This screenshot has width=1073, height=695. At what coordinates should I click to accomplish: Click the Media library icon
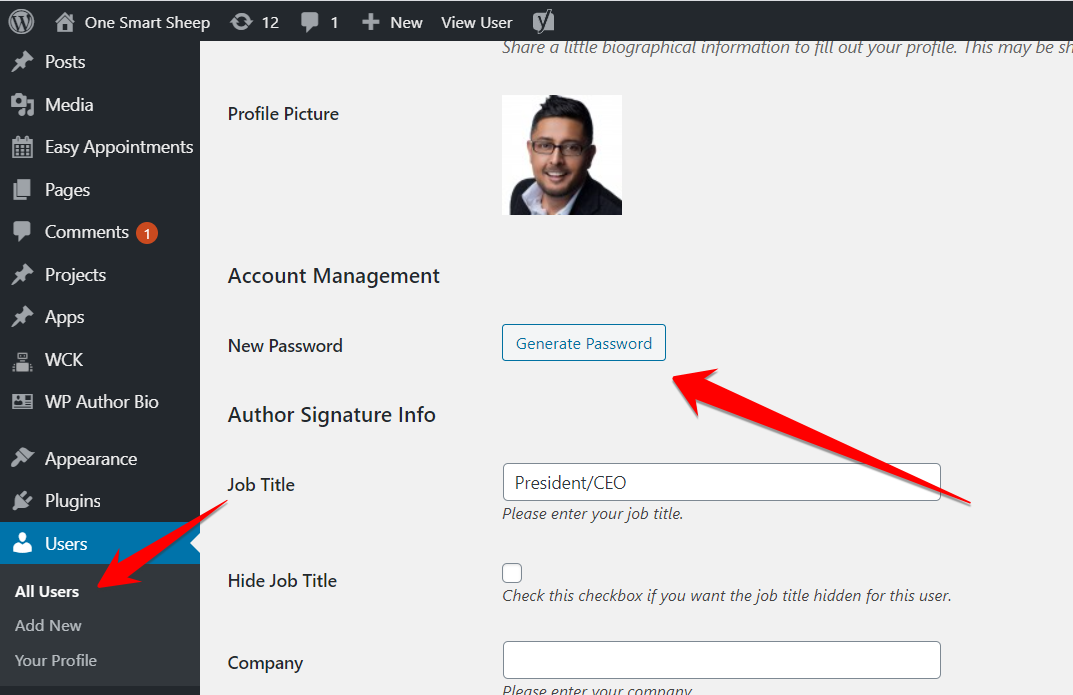coord(23,105)
